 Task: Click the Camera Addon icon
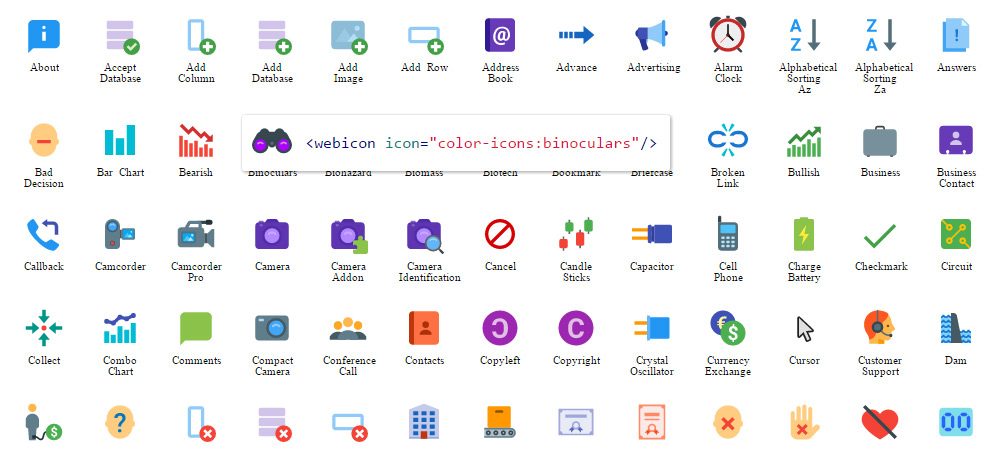pyautogui.click(x=349, y=236)
